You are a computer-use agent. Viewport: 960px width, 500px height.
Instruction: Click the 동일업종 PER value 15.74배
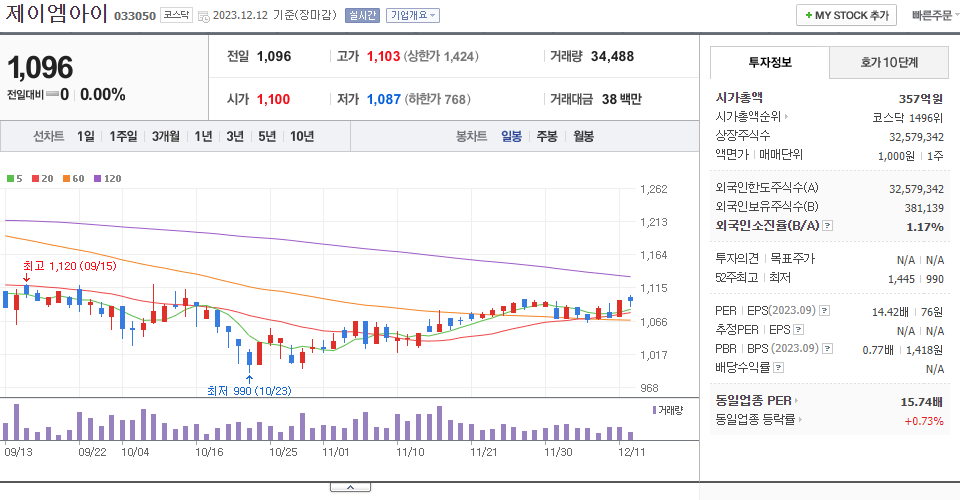922,402
